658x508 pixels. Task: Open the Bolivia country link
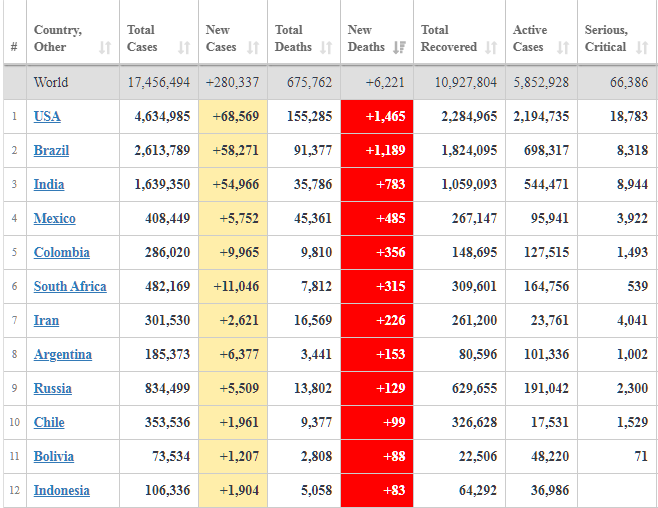pyautogui.click(x=54, y=457)
